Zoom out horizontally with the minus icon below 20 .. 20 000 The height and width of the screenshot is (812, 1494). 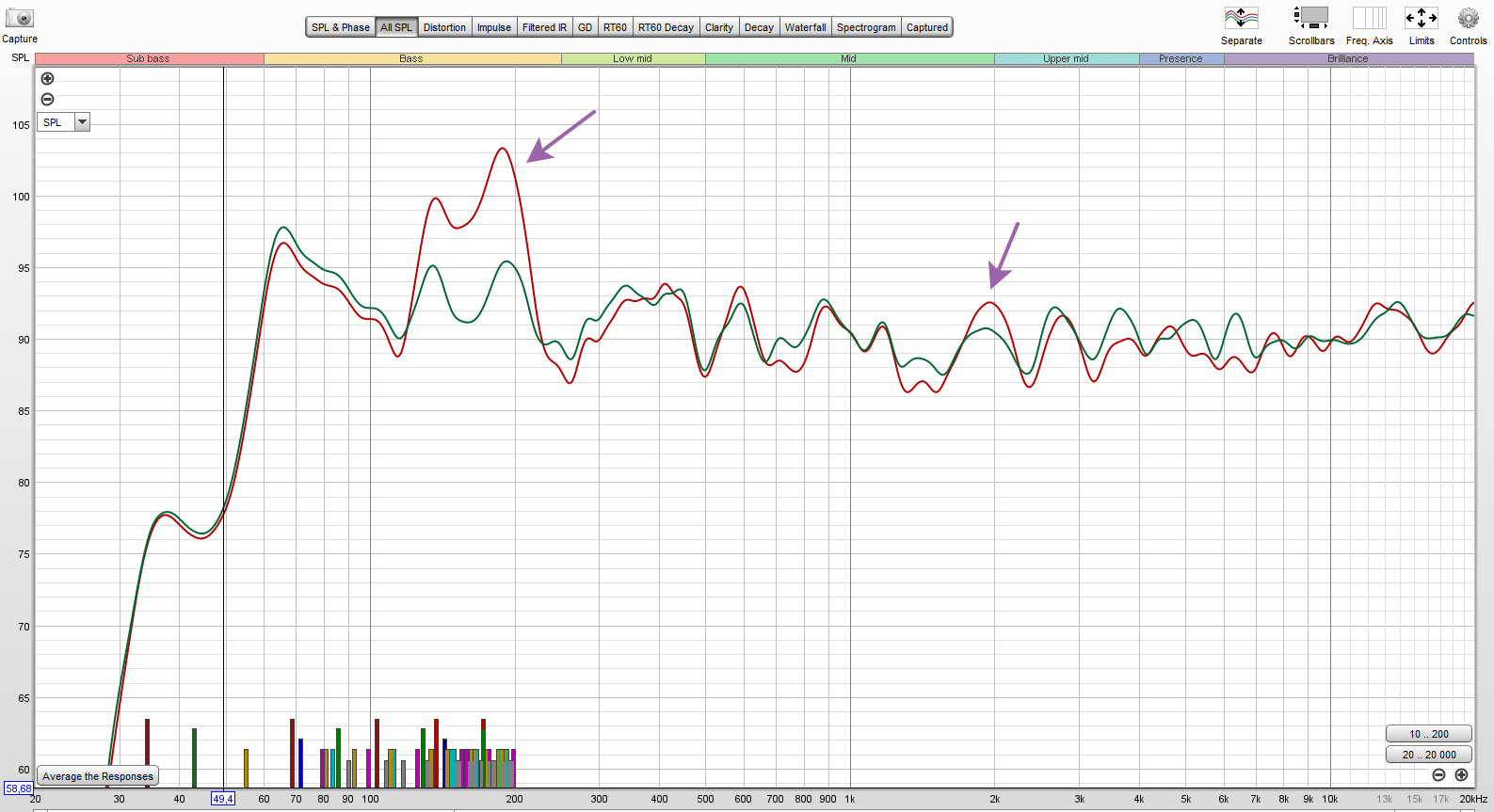coord(1438,775)
